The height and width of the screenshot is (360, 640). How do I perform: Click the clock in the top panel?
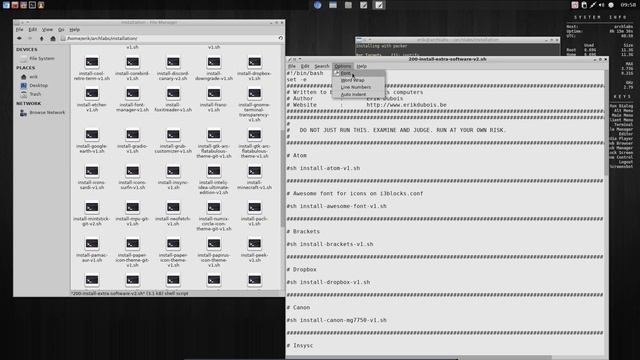(x=628, y=5)
